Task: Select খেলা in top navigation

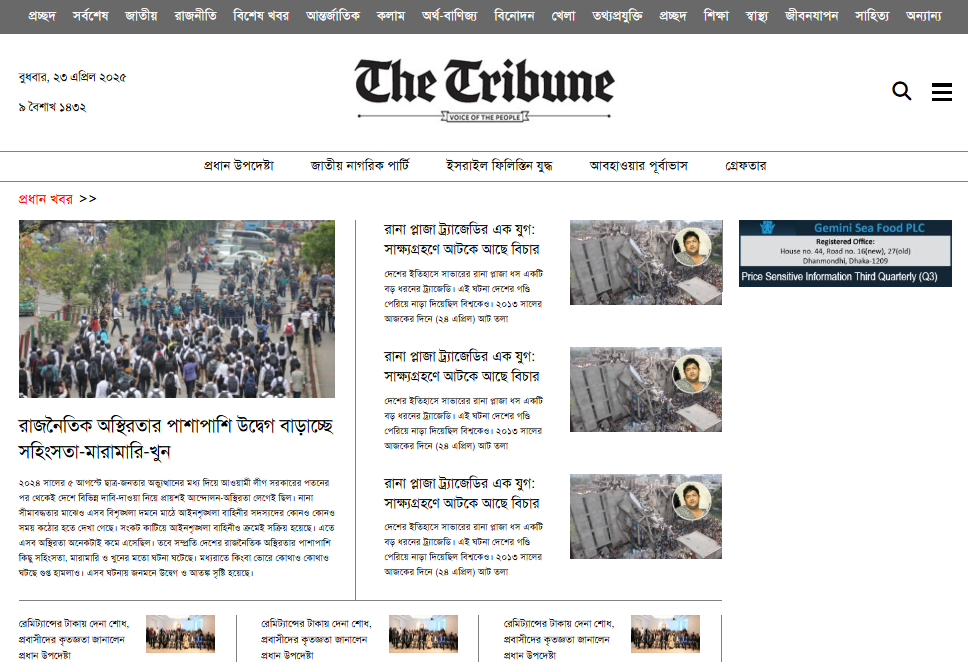Action: click(563, 16)
